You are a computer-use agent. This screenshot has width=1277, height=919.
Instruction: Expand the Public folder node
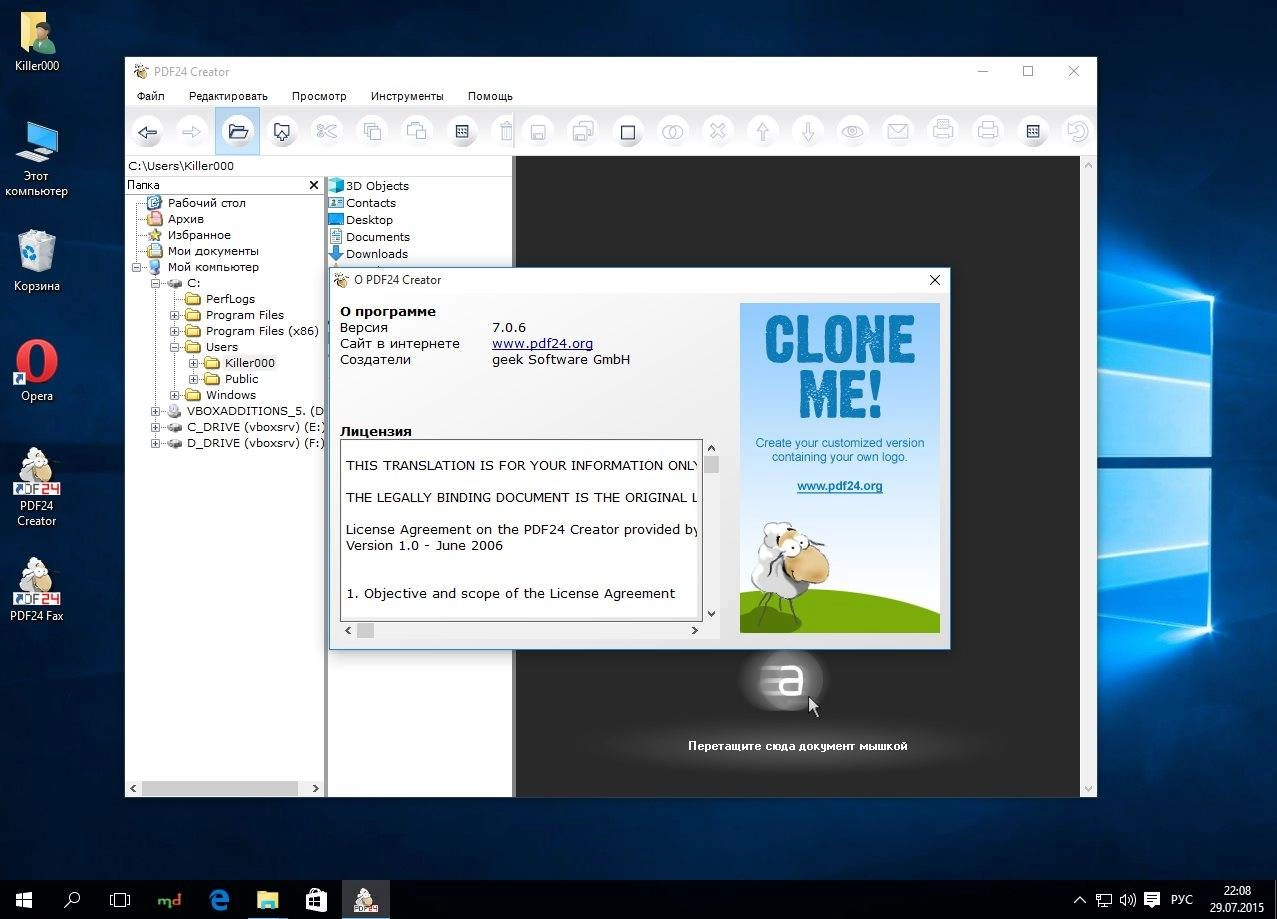194,379
